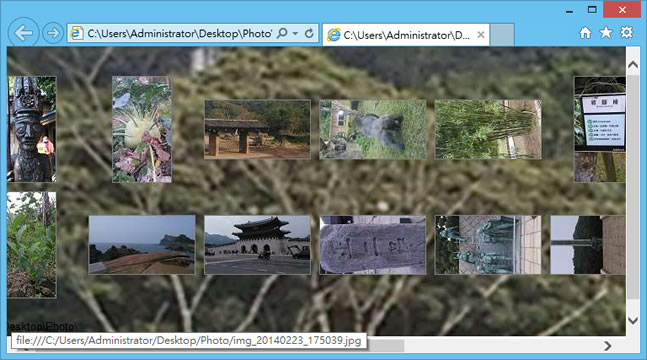Screen dimensions: 647x360
Task: Open Favorites star icon
Action: 606,33
